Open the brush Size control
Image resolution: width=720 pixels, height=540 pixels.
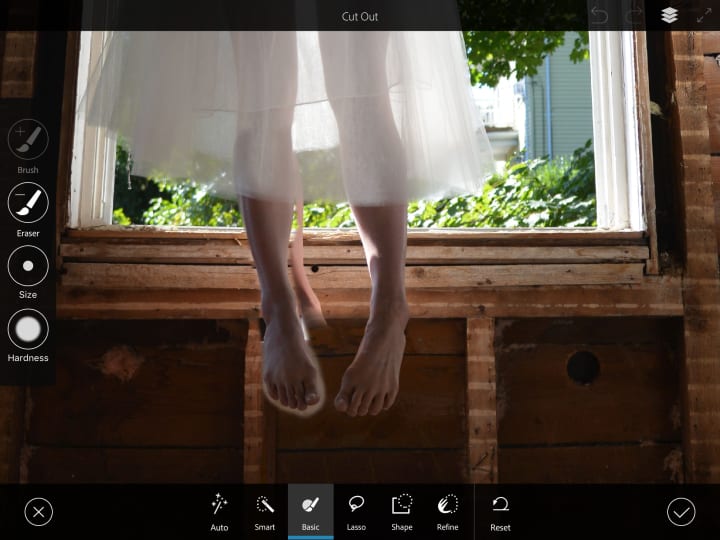click(x=28, y=266)
